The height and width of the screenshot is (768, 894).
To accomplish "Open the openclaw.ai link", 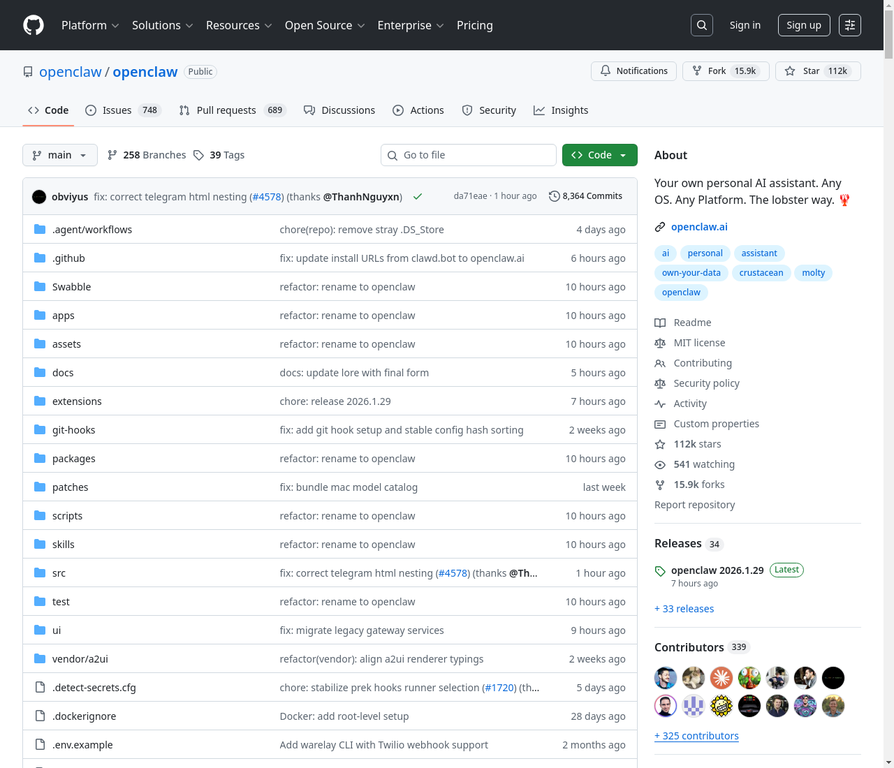I will [699, 226].
